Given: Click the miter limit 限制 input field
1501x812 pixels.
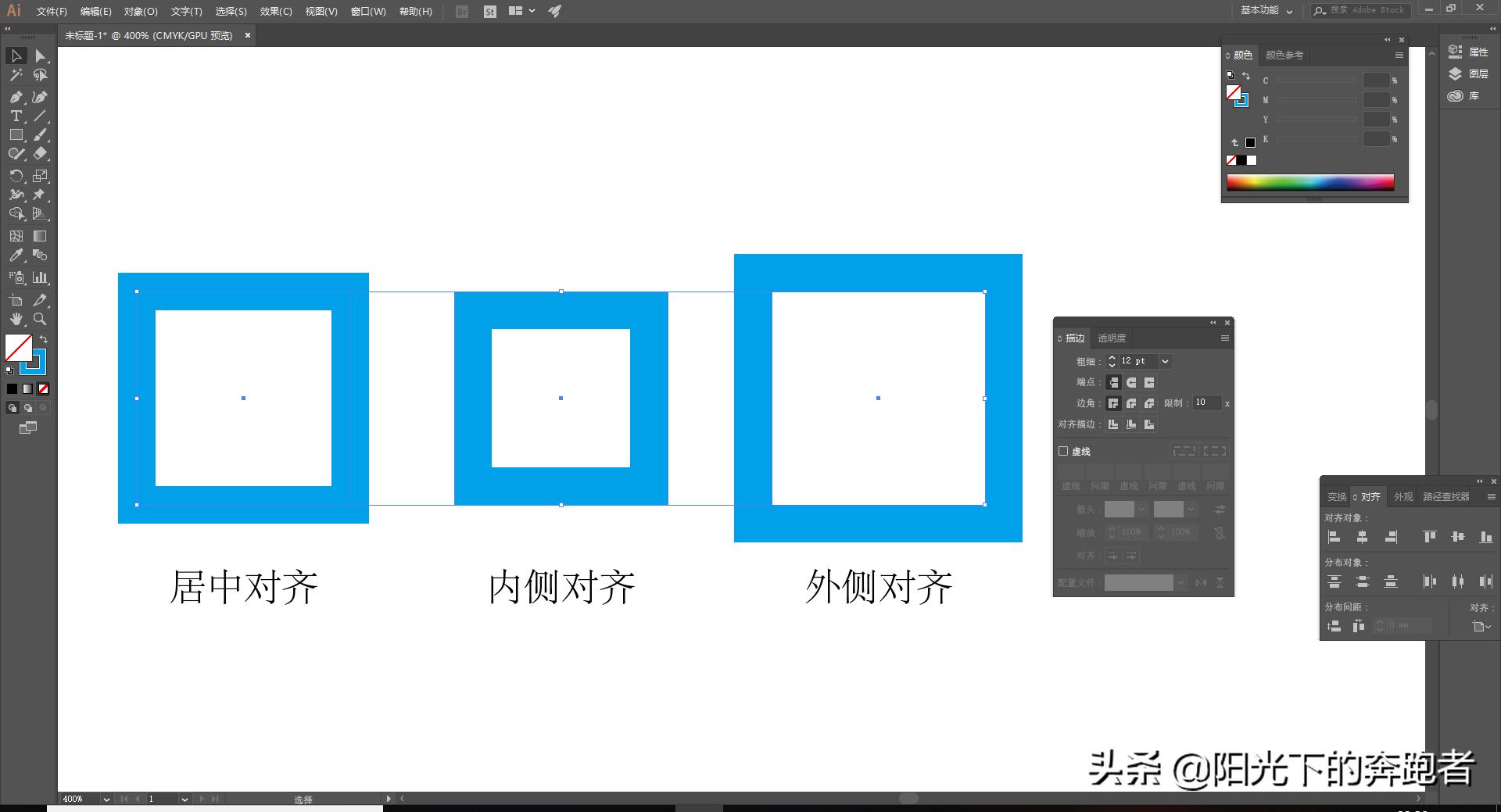Looking at the screenshot, I should (x=1206, y=403).
